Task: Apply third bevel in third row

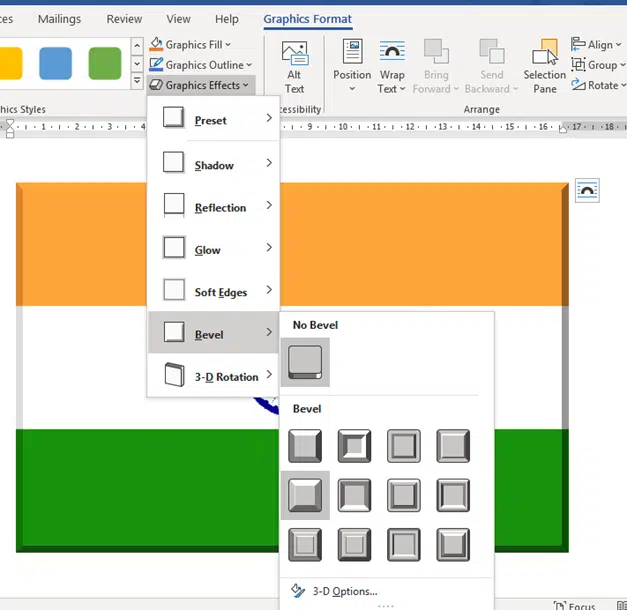Action: 404,545
